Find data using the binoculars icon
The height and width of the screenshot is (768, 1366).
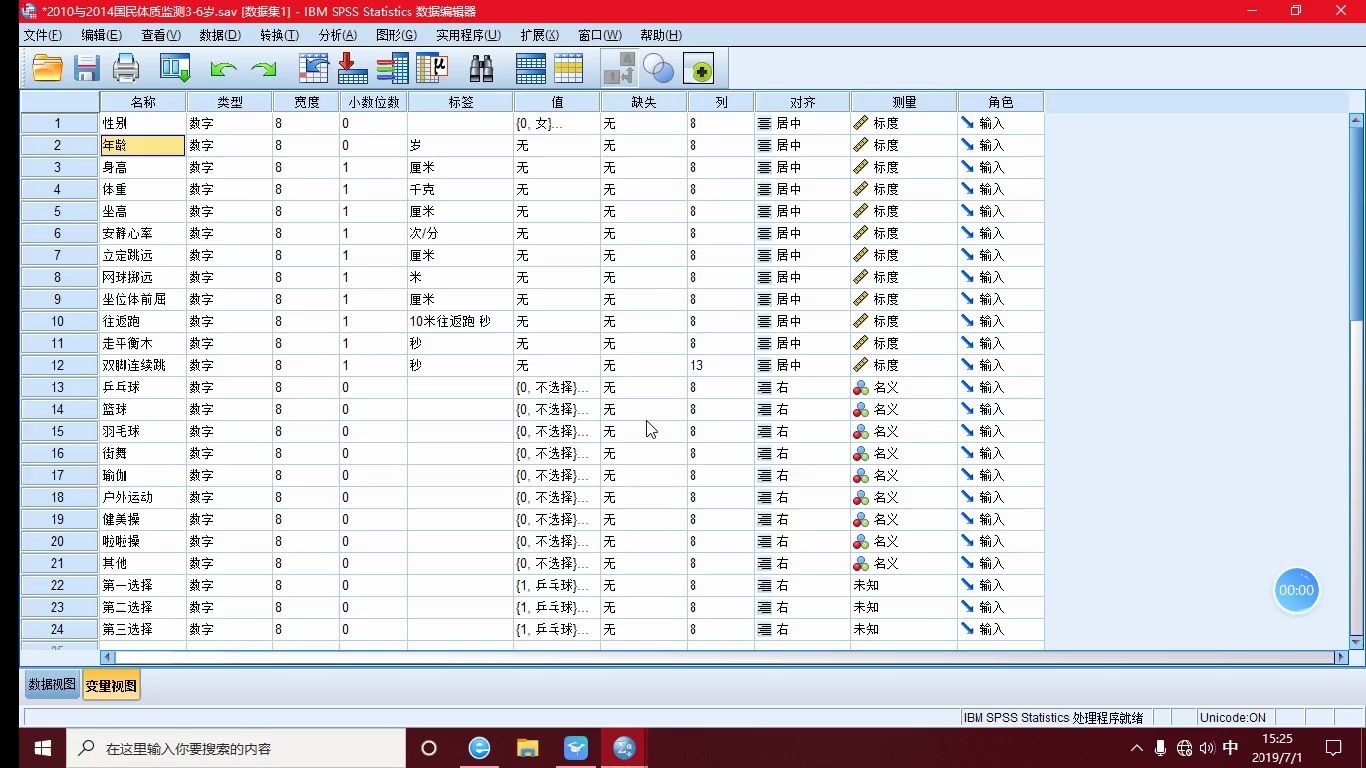pos(480,68)
